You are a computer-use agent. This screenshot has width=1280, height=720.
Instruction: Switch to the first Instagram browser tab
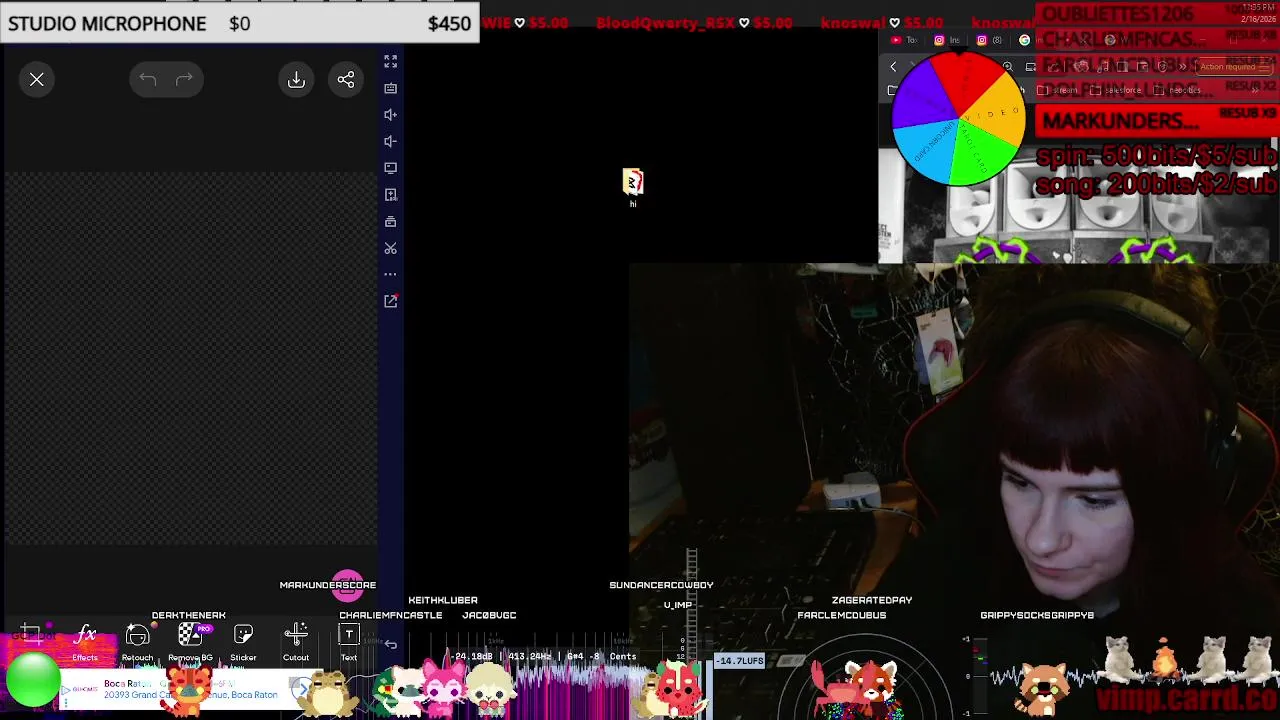(x=946, y=40)
